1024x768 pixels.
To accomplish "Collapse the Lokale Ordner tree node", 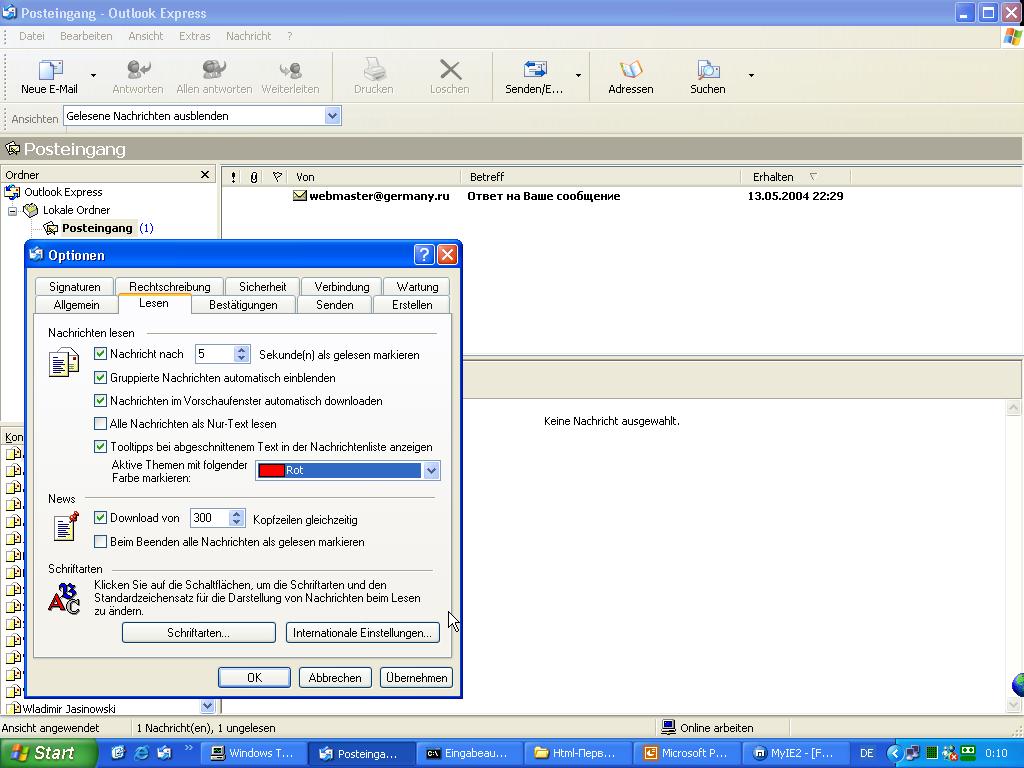I will click(12, 210).
